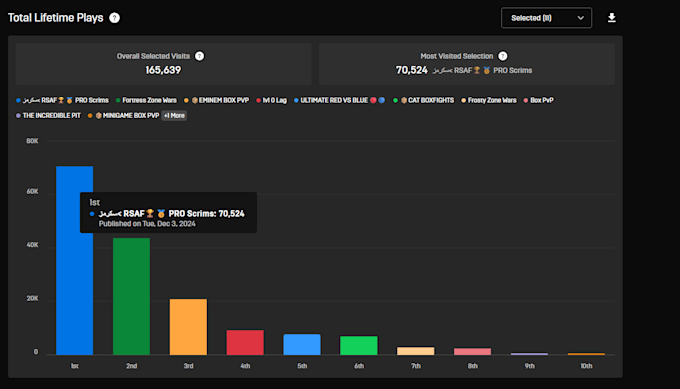Expand the +1 More legend button
680x389 pixels.
tap(174, 115)
